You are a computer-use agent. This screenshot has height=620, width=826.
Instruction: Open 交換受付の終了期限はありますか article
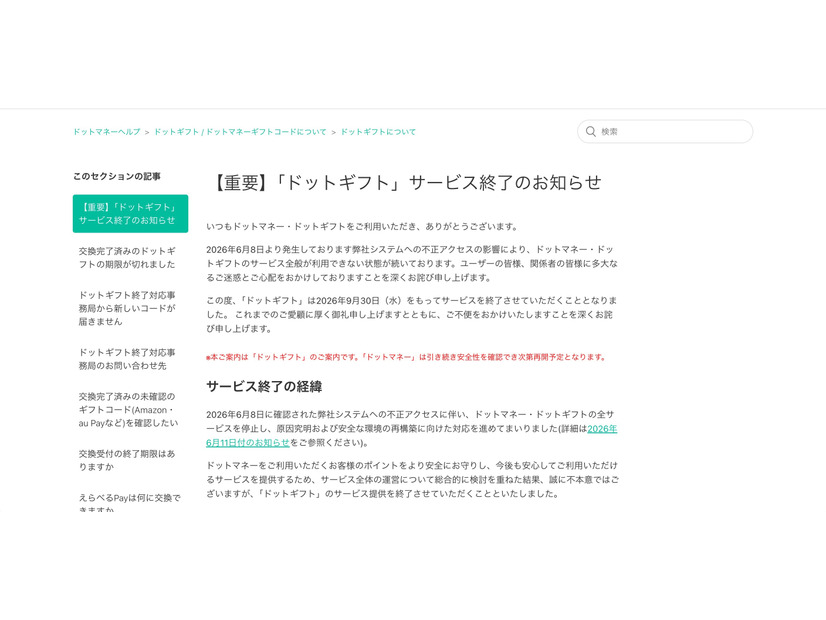click(127, 460)
